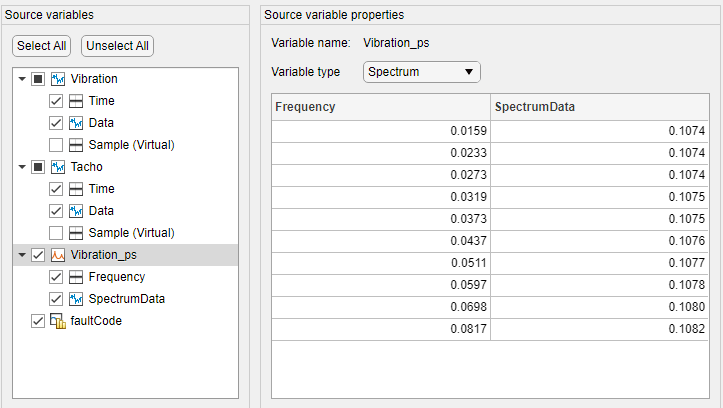Select the 0.0159 frequency cell

coord(381,129)
